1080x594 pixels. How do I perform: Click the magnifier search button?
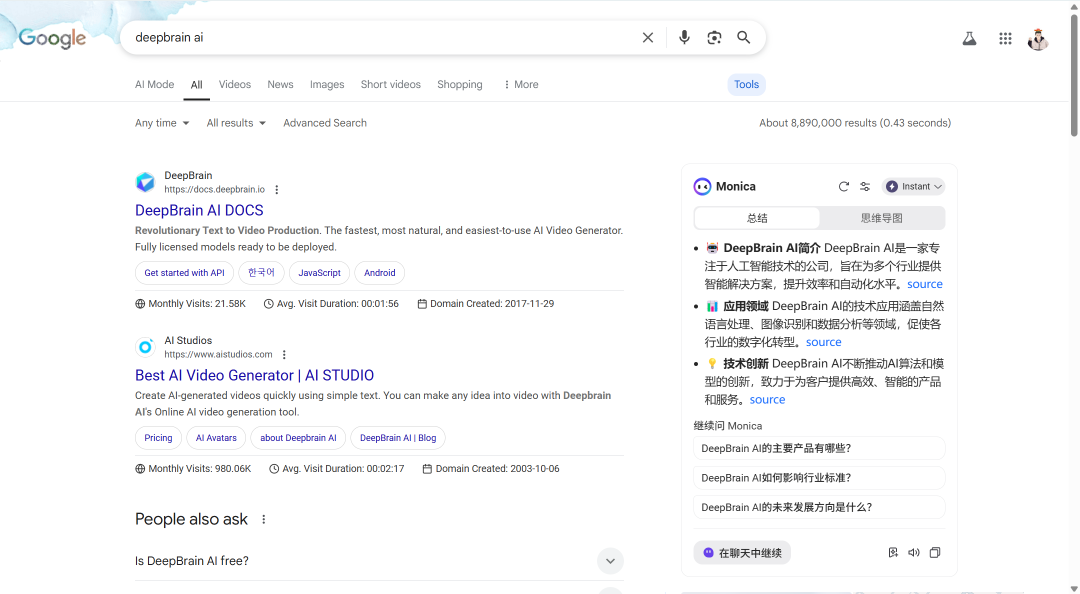(x=744, y=37)
